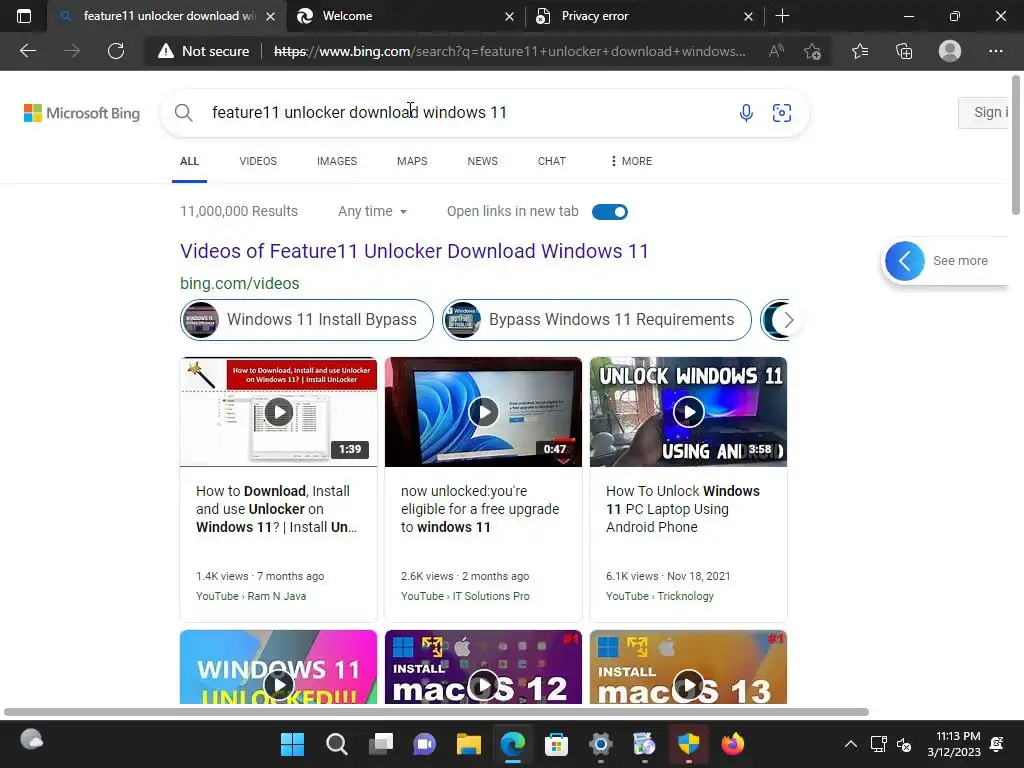1024x768 pixels.
Task: Open Task View on the taskbar
Action: tap(381, 744)
